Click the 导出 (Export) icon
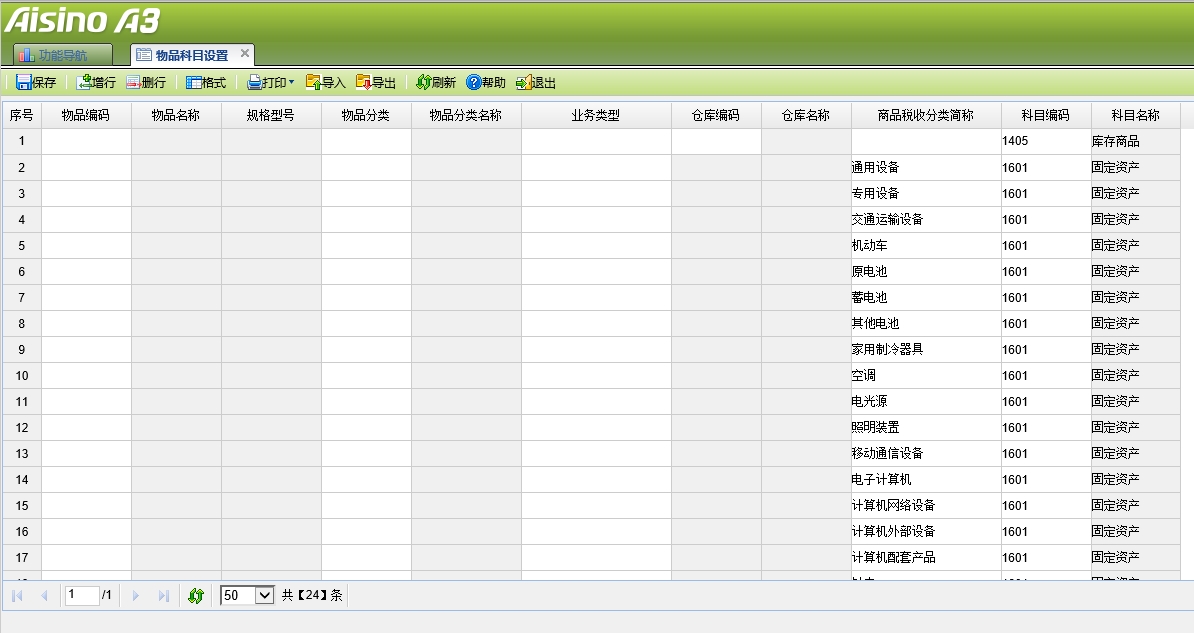 373,83
